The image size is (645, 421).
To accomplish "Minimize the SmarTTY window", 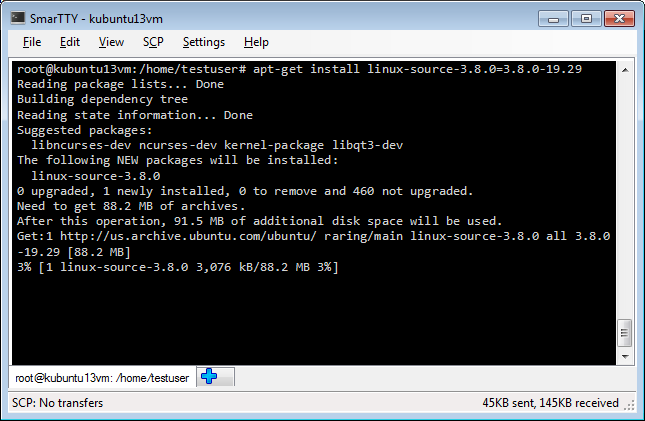I will (553, 19).
